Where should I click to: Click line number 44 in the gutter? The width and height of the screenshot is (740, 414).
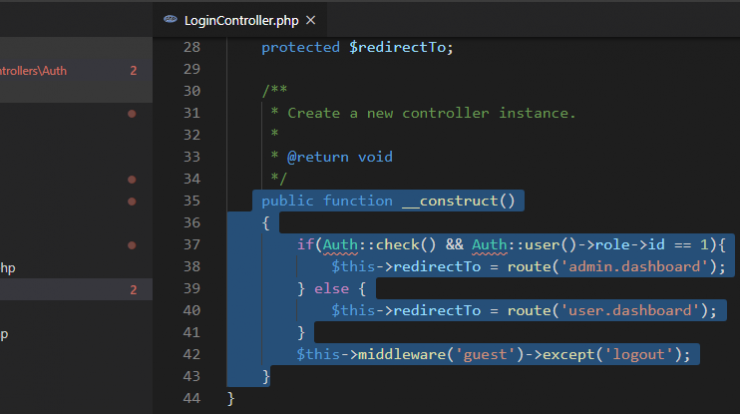click(x=192, y=399)
